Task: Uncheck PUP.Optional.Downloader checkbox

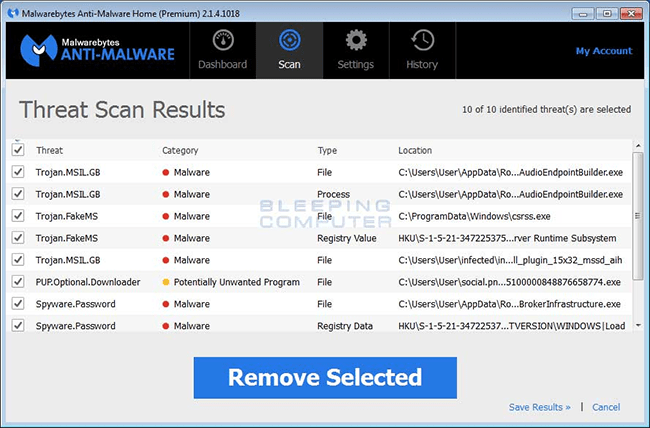Action: 18,282
